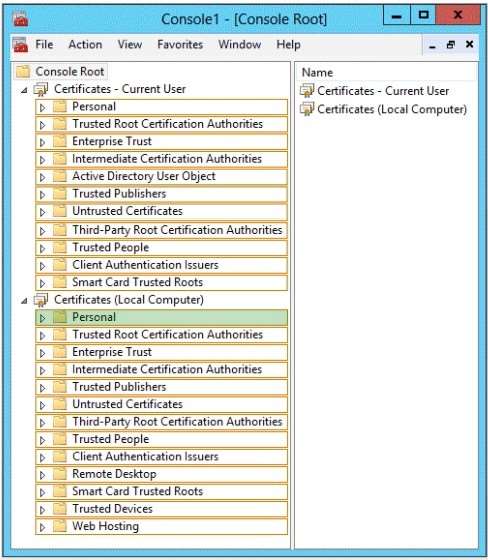Viewport: 488px width, 560px height.
Task: Expand Smart Card Trusted Roots under Current User
Action: (x=43, y=283)
